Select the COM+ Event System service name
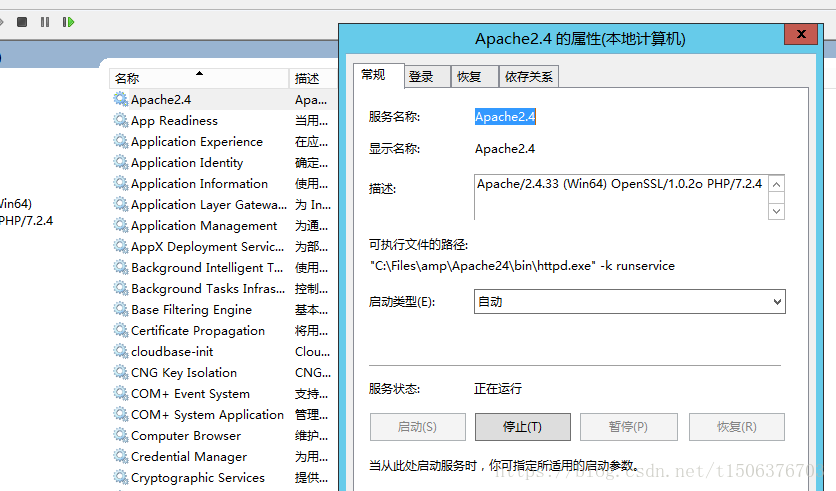This screenshot has width=836, height=491. 190,393
